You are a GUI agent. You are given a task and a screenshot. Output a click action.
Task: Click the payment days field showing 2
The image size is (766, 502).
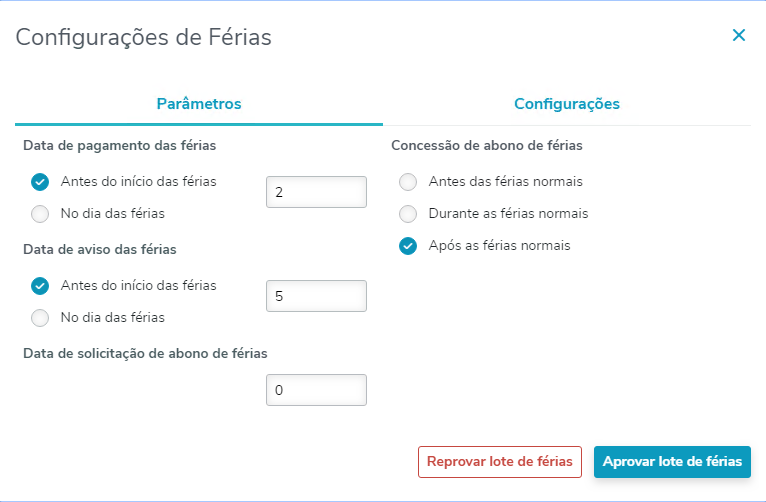[x=316, y=192]
